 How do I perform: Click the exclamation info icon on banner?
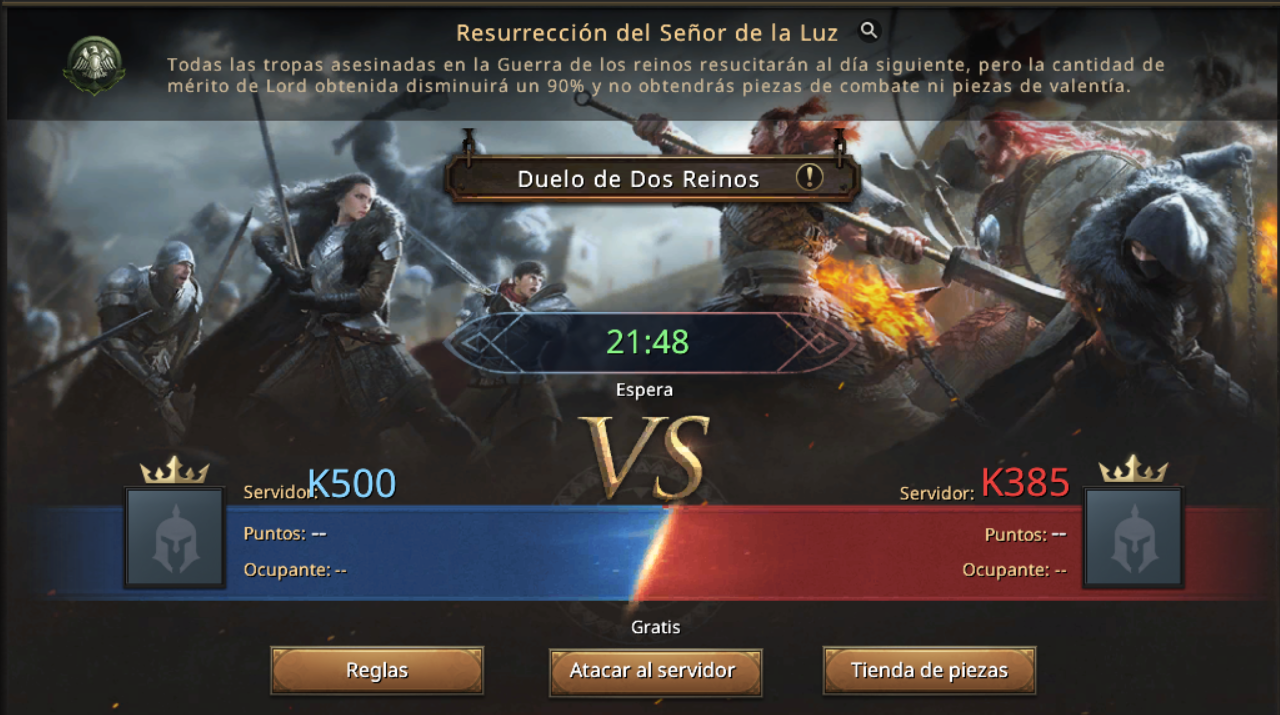[809, 178]
